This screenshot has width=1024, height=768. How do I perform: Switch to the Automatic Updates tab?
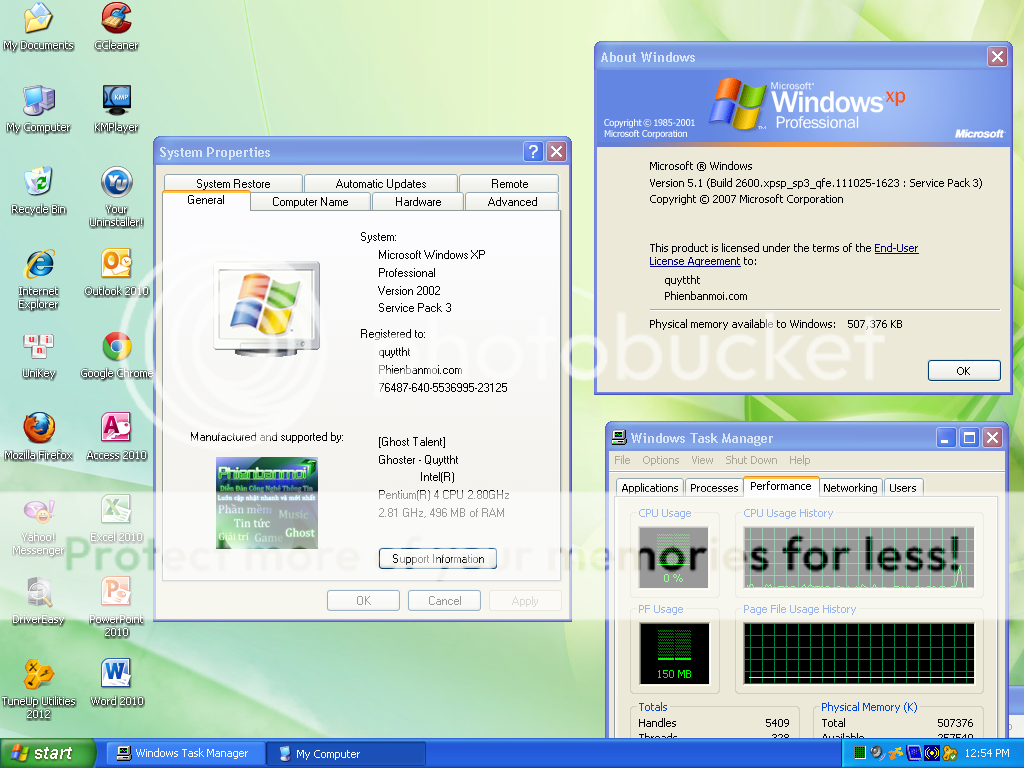pos(381,184)
